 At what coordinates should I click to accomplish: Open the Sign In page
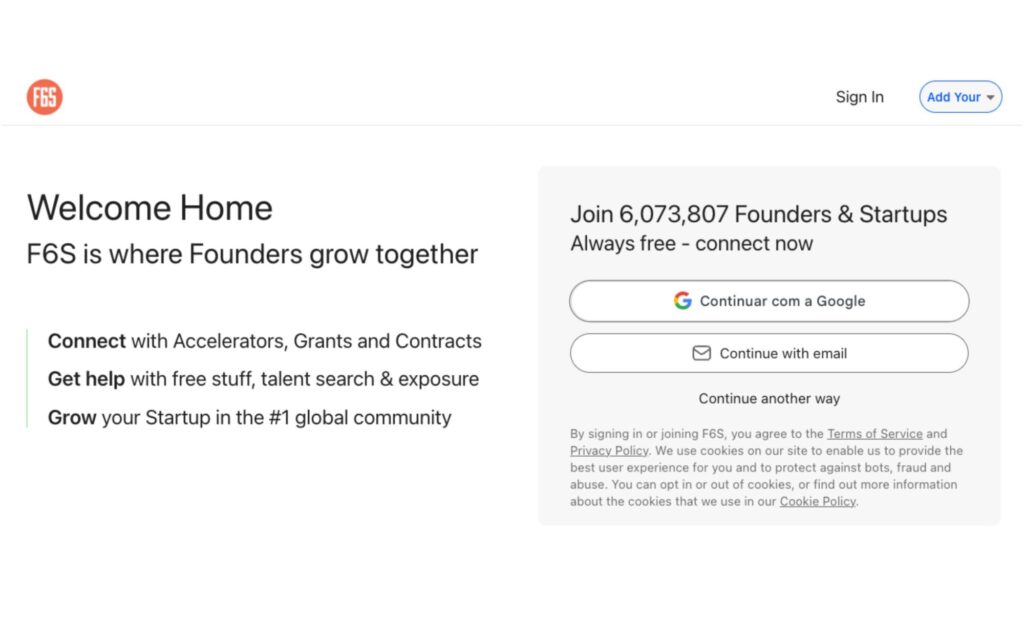tap(859, 97)
